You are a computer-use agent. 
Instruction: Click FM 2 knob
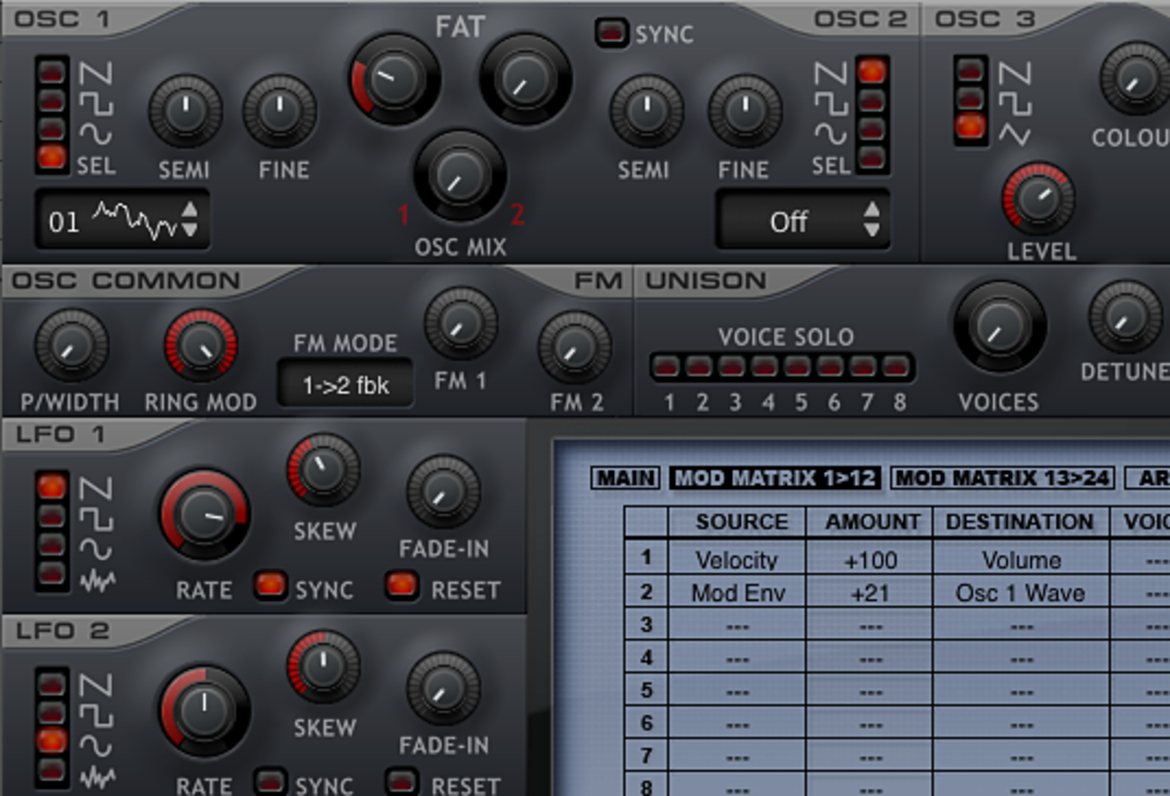pyautogui.click(x=575, y=348)
